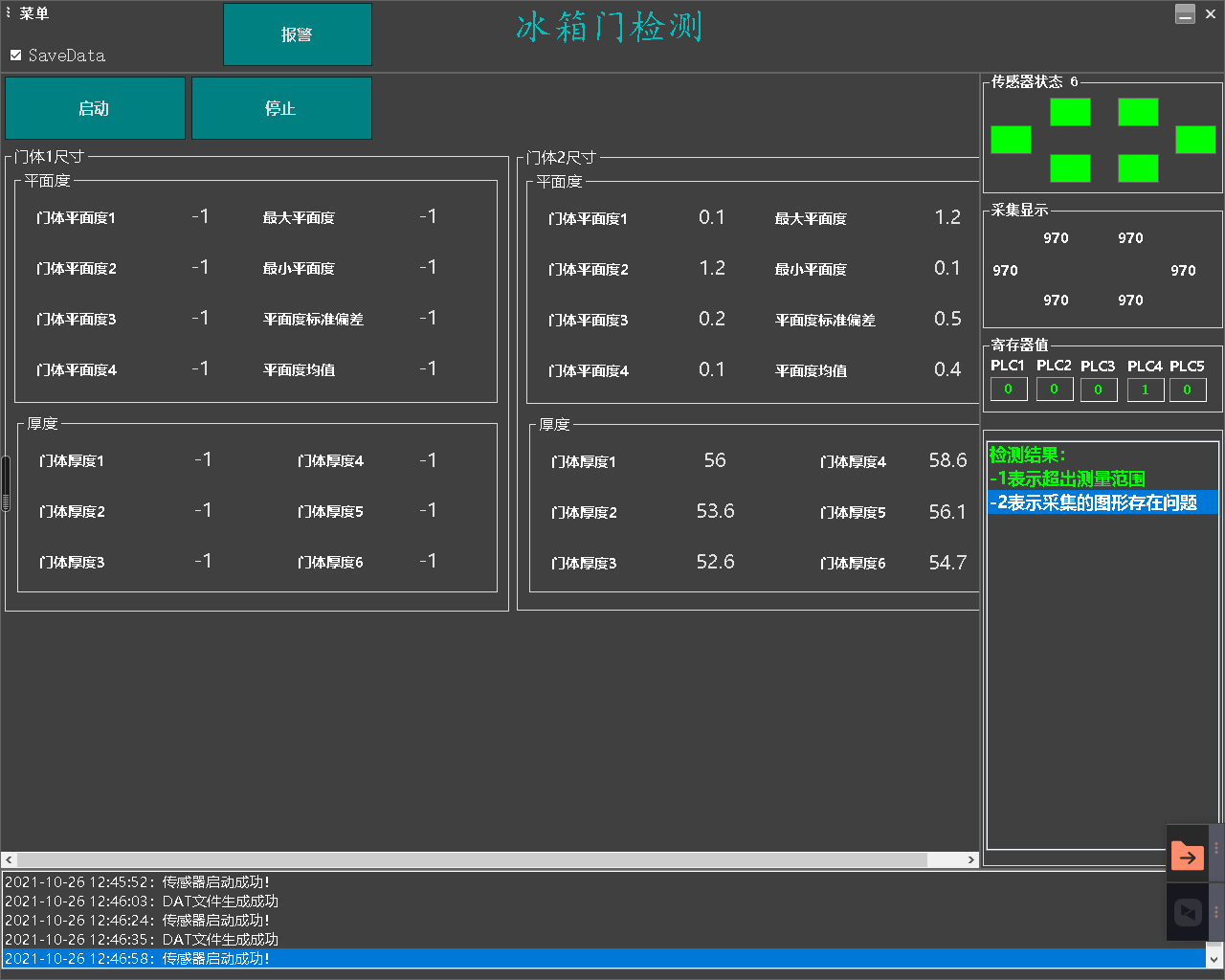The image size is (1225, 980).
Task: Click the PLC1 register value field
Action: (x=1009, y=390)
